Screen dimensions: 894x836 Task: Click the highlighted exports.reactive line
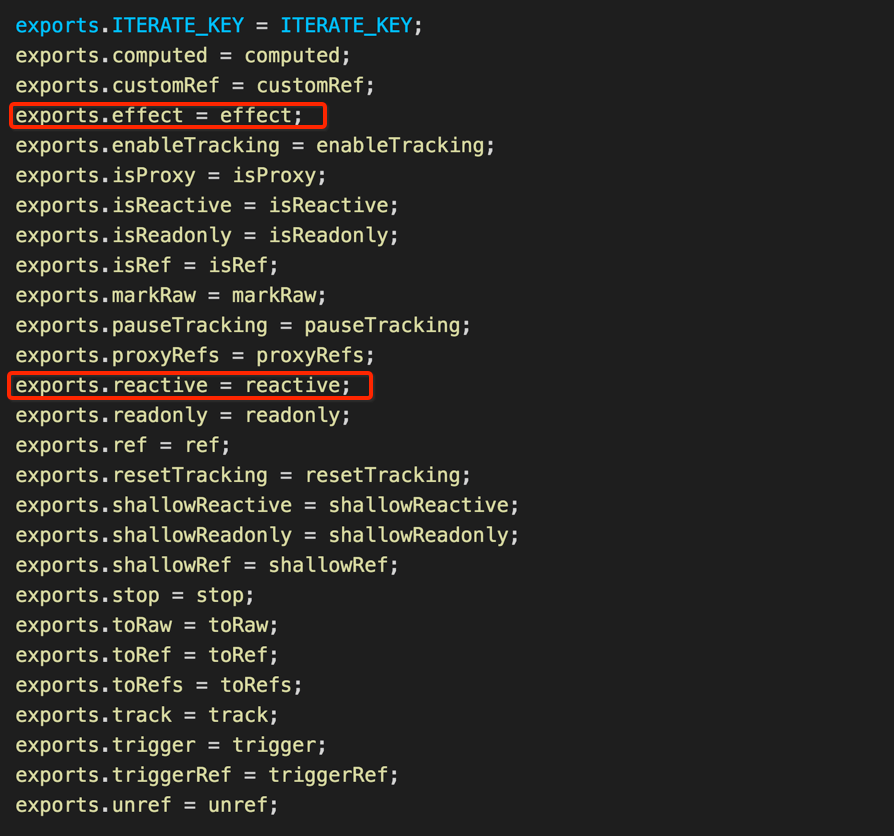point(184,386)
